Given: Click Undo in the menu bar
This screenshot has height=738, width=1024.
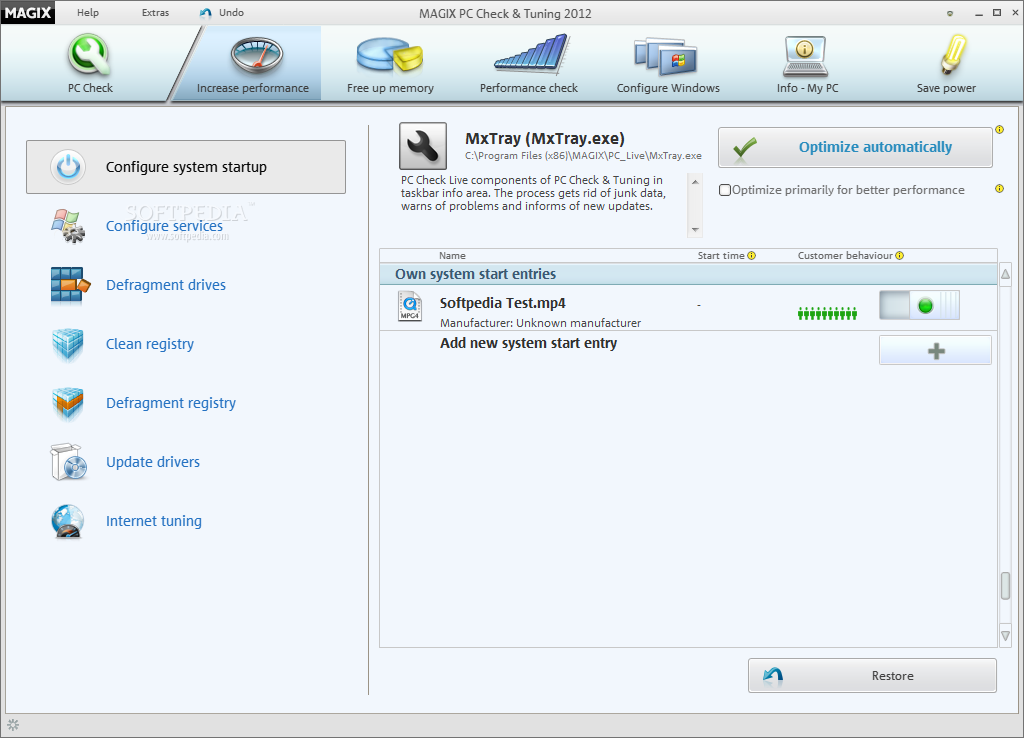Looking at the screenshot, I should click(222, 12).
